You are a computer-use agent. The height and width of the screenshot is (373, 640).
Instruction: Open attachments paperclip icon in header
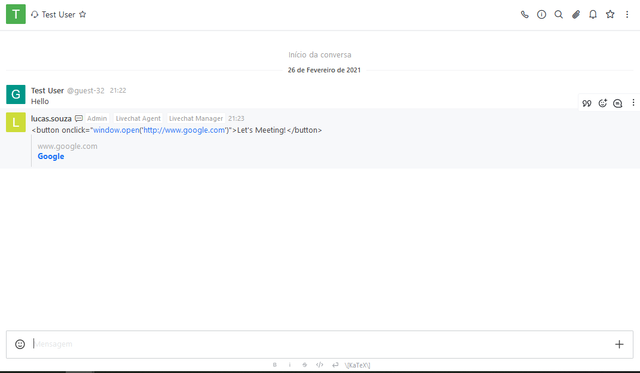[576, 15]
